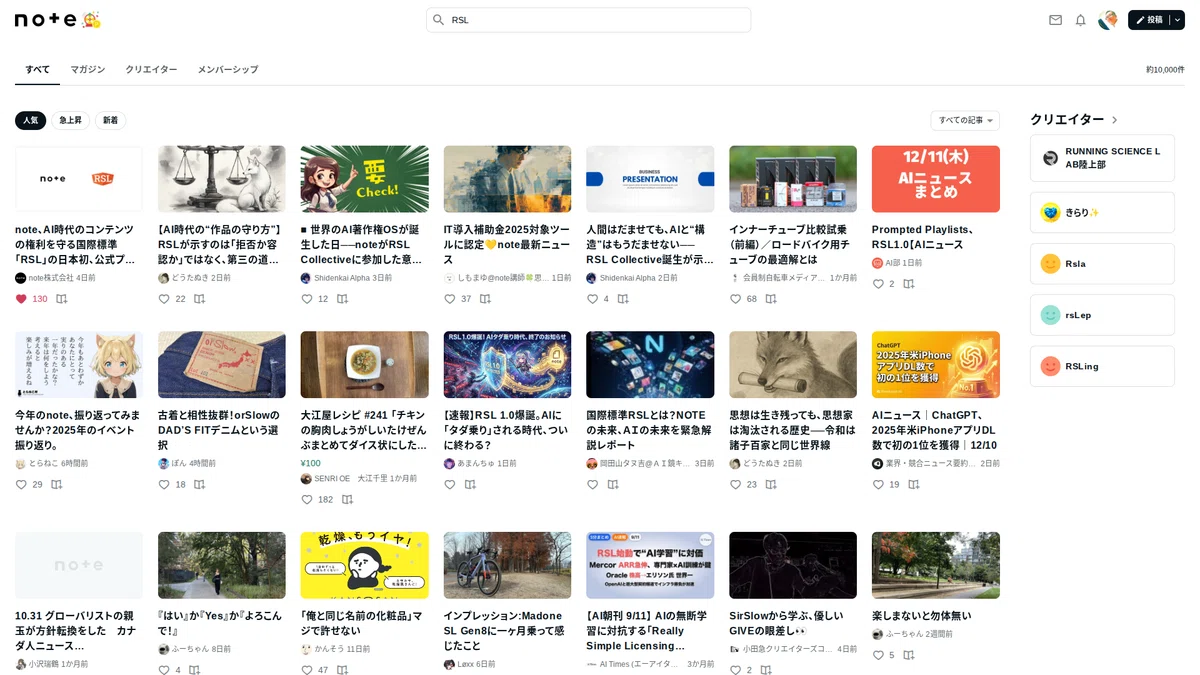1200x675 pixels.
Task: Select the 人気 sort filter
Action: pos(31,120)
